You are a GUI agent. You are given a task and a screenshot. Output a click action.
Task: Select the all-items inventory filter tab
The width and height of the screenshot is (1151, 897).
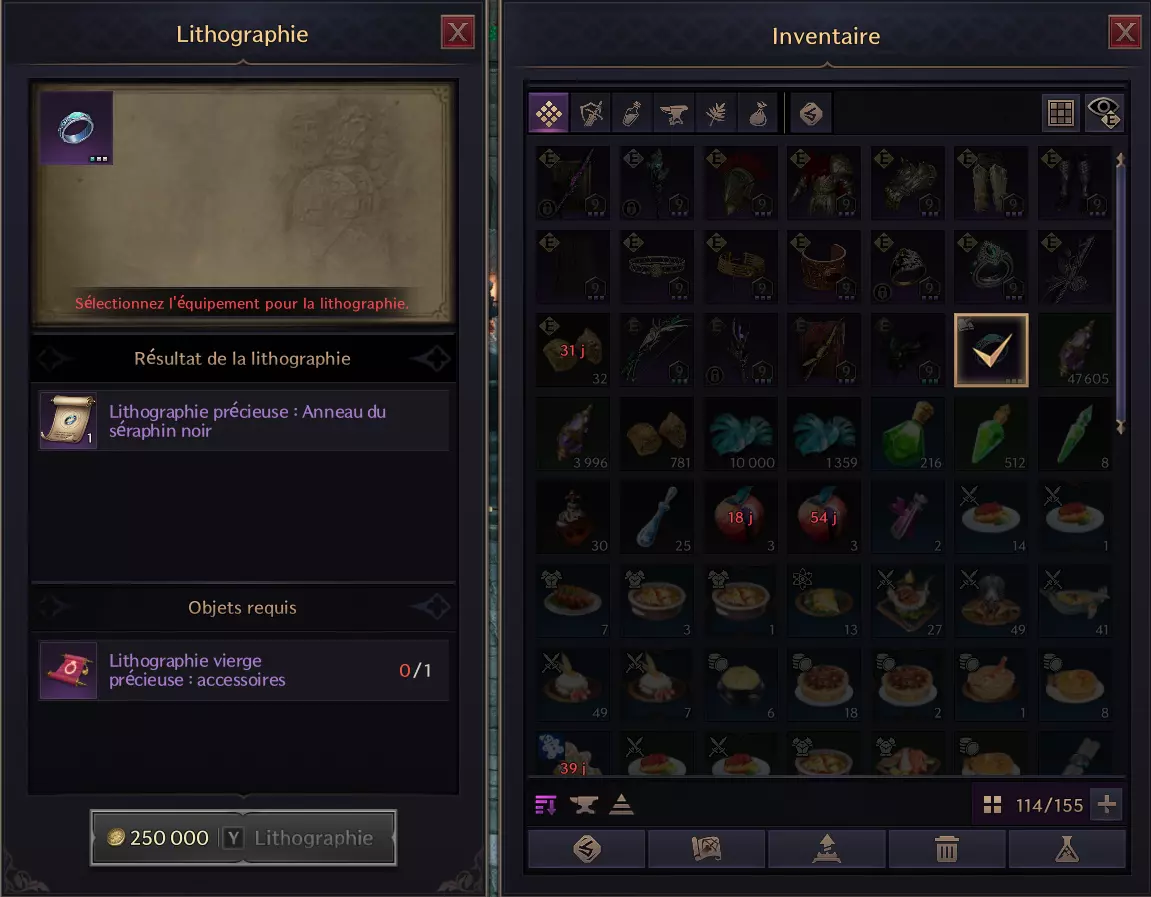click(548, 113)
